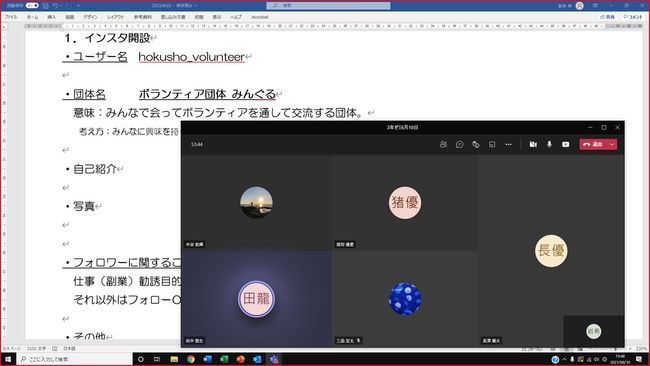The width and height of the screenshot is (650, 366).
Task: Open the Teams participants panel
Action: pos(443,144)
